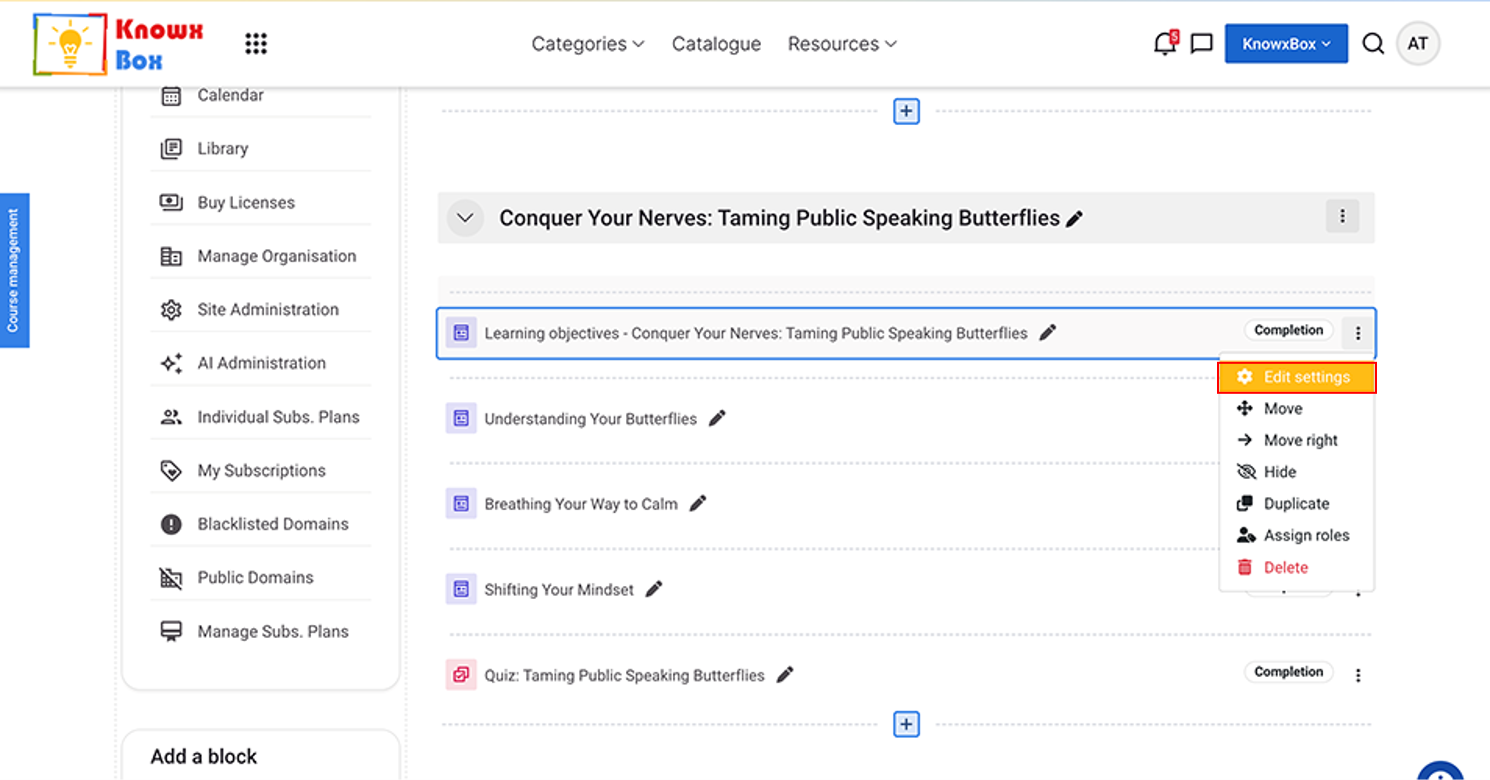This screenshot has height=780, width=1490.
Task: Open the KnowxBox blue dropdown button
Action: [x=1286, y=44]
